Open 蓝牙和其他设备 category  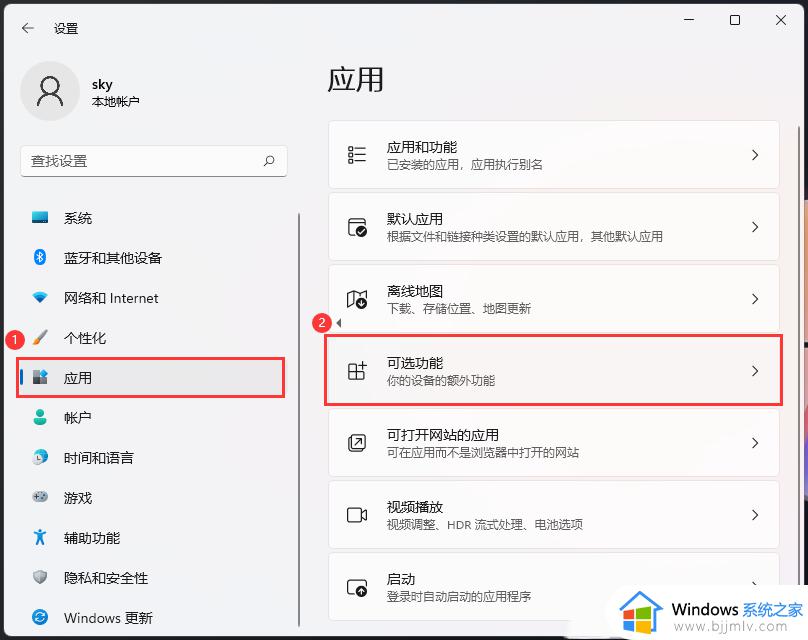[113, 258]
